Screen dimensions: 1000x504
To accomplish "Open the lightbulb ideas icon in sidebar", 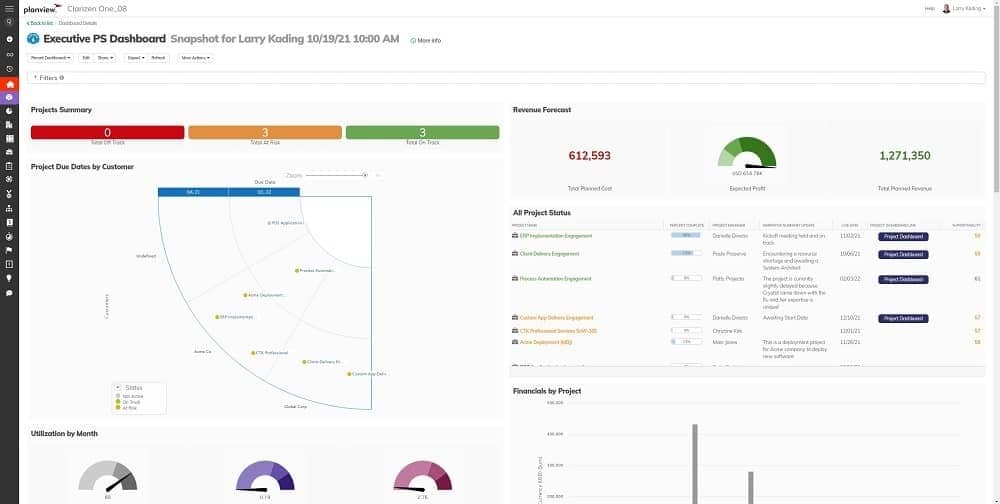I will 9,278.
